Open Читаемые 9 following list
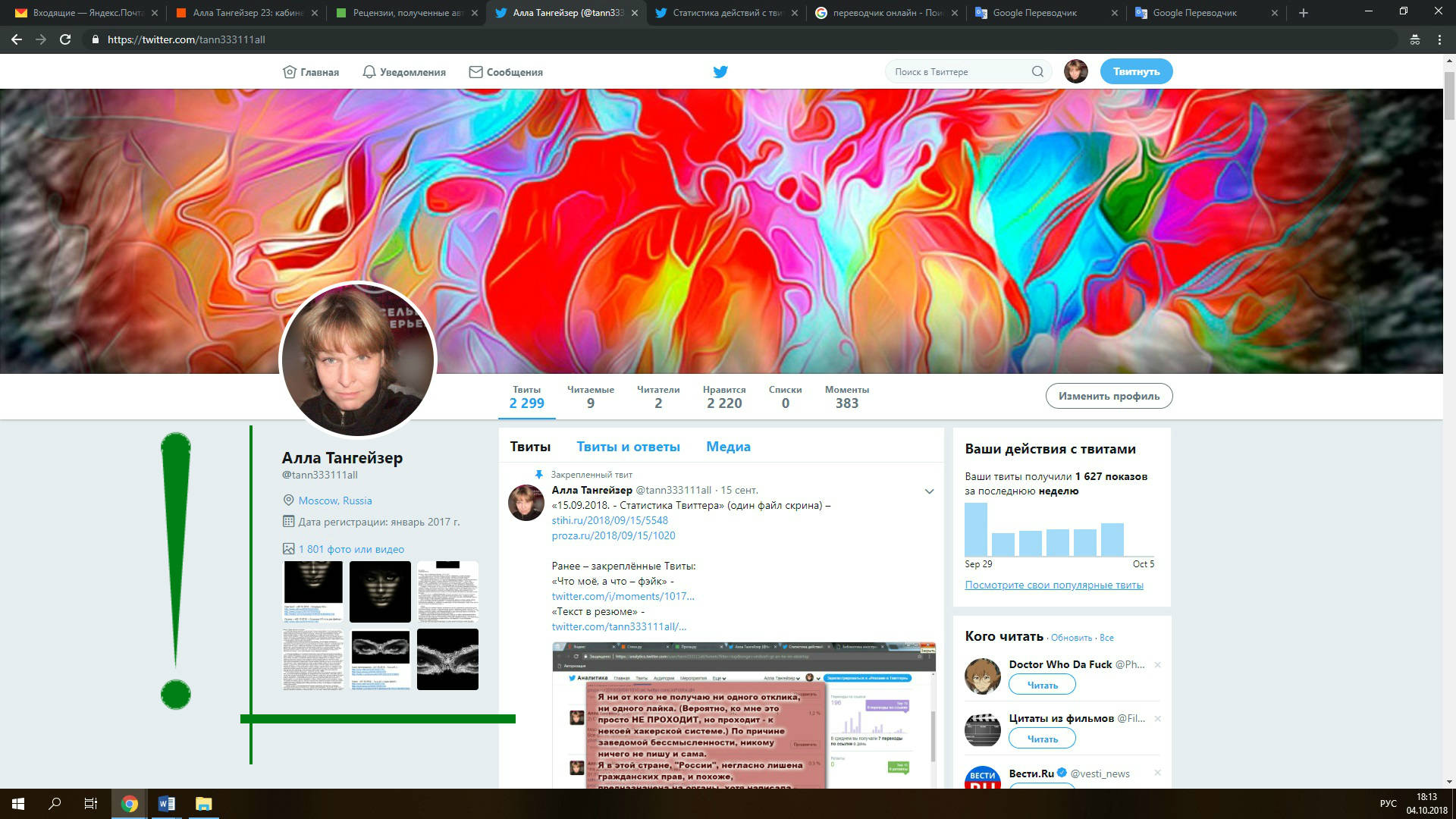 (x=590, y=397)
